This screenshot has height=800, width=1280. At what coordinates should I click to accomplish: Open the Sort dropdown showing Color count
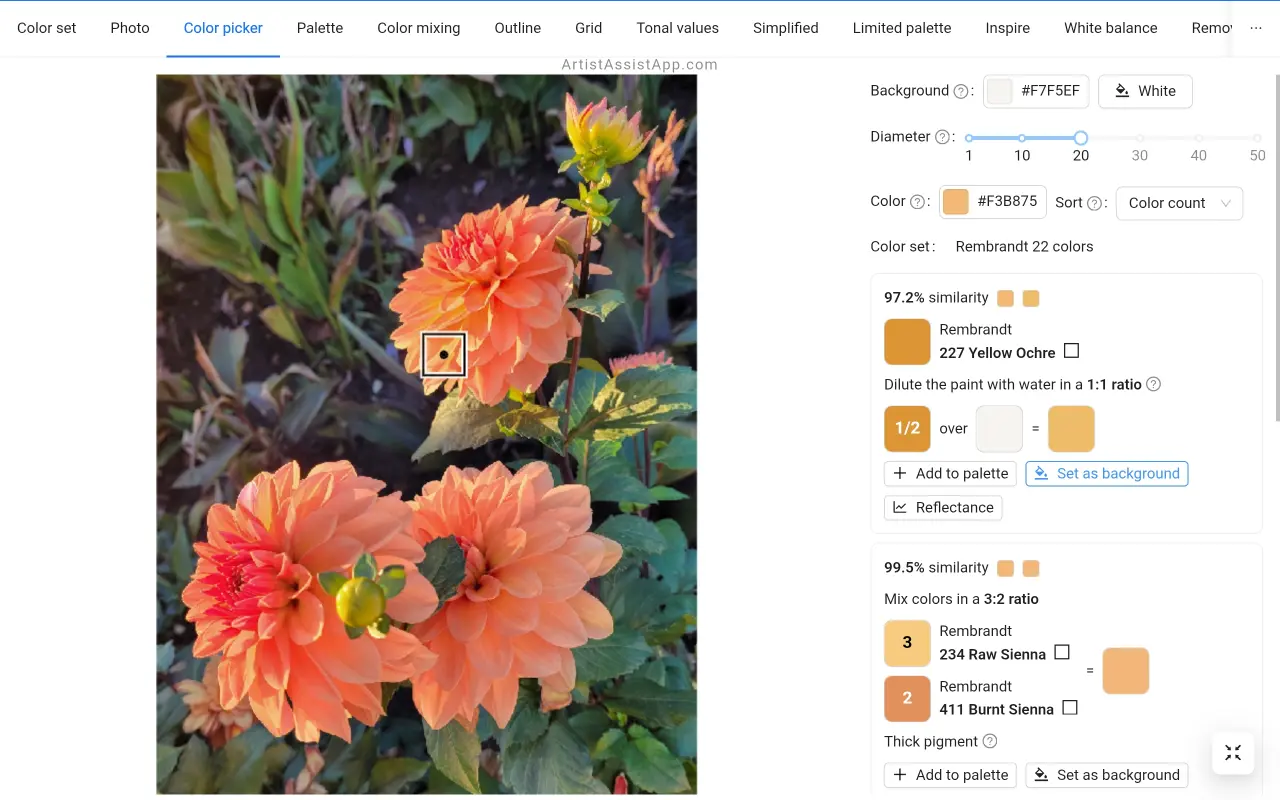point(1179,203)
